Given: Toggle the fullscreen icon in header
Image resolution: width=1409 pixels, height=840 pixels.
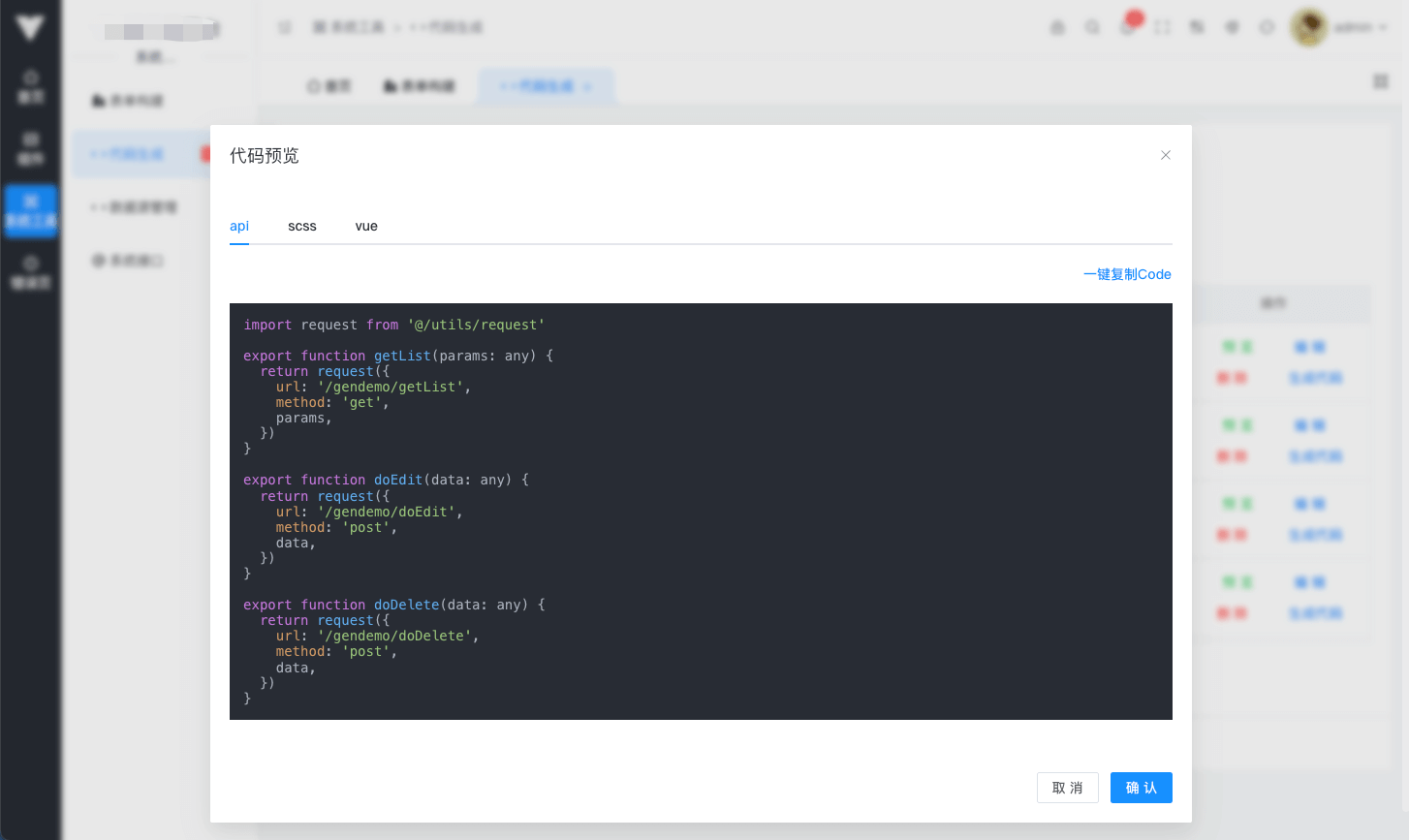Looking at the screenshot, I should 1162,27.
